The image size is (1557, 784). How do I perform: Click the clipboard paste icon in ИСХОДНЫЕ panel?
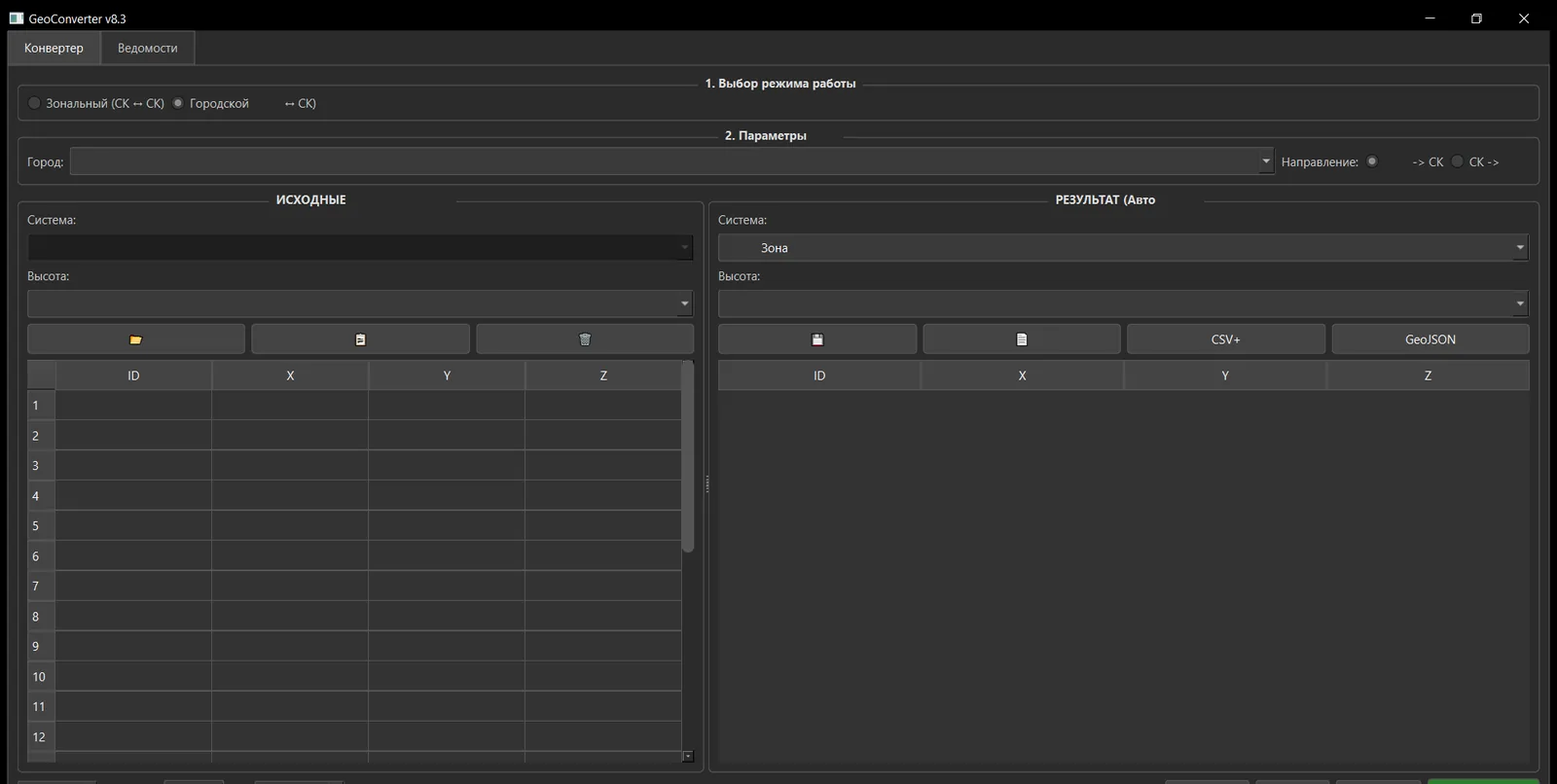(x=360, y=339)
